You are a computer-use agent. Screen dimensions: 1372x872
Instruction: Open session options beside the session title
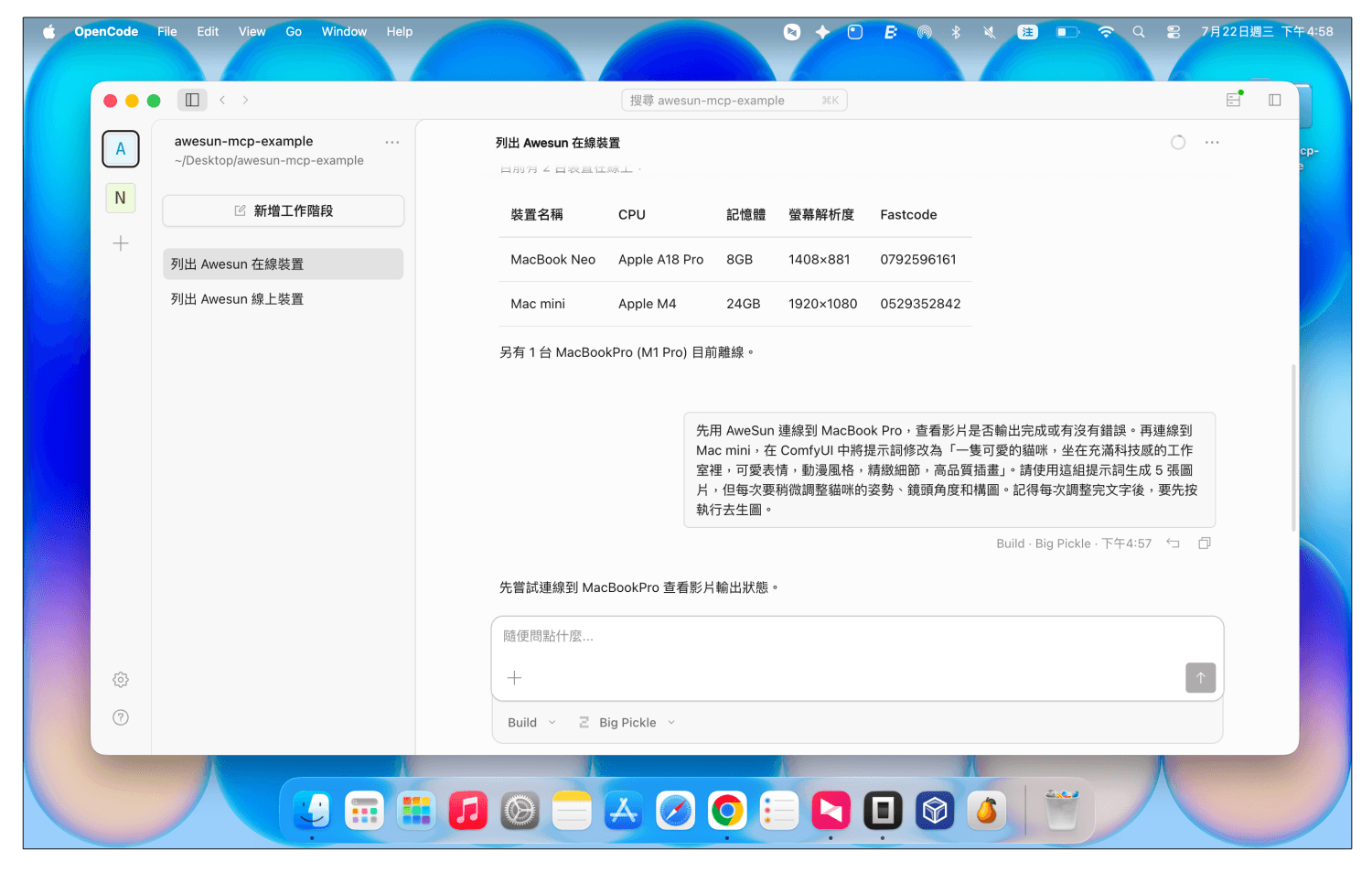1212,143
